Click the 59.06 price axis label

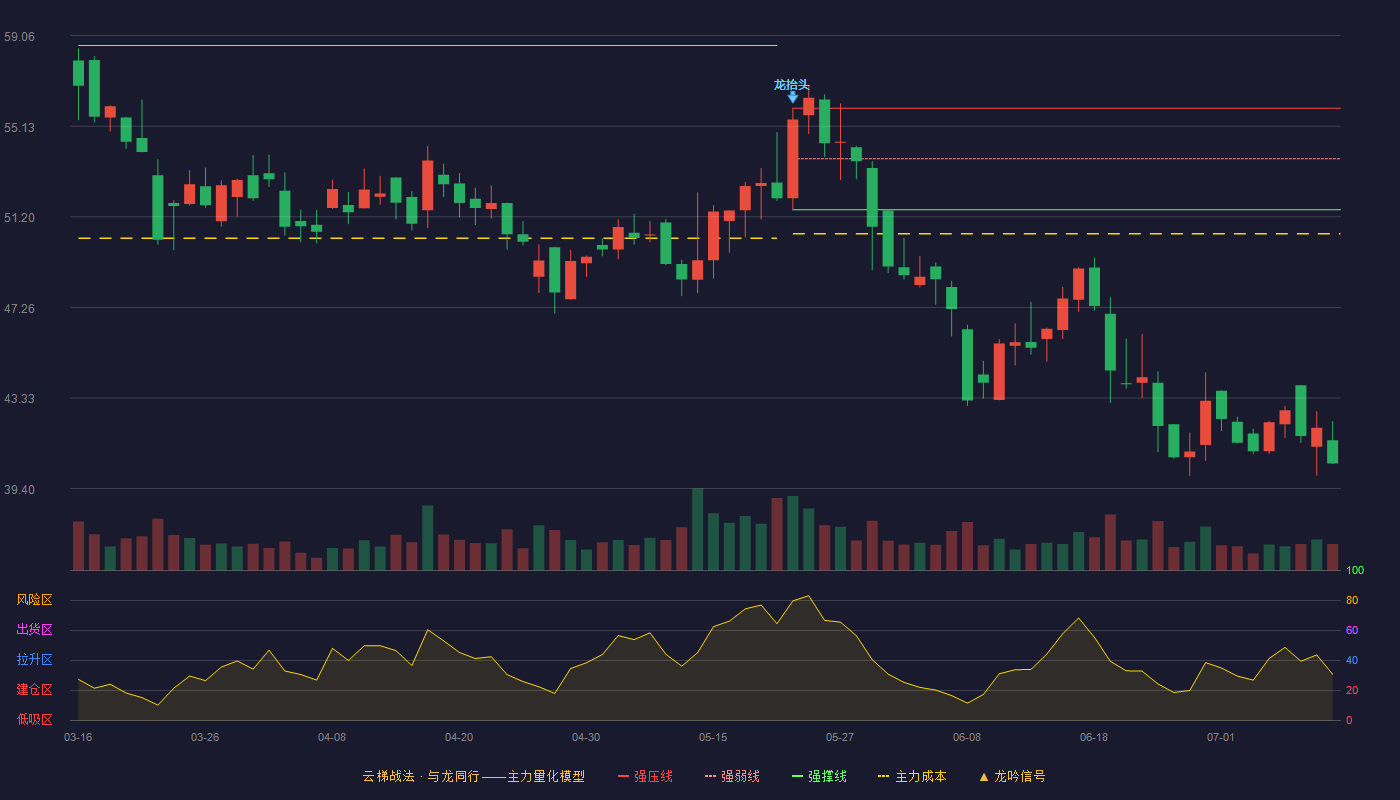click(19, 37)
